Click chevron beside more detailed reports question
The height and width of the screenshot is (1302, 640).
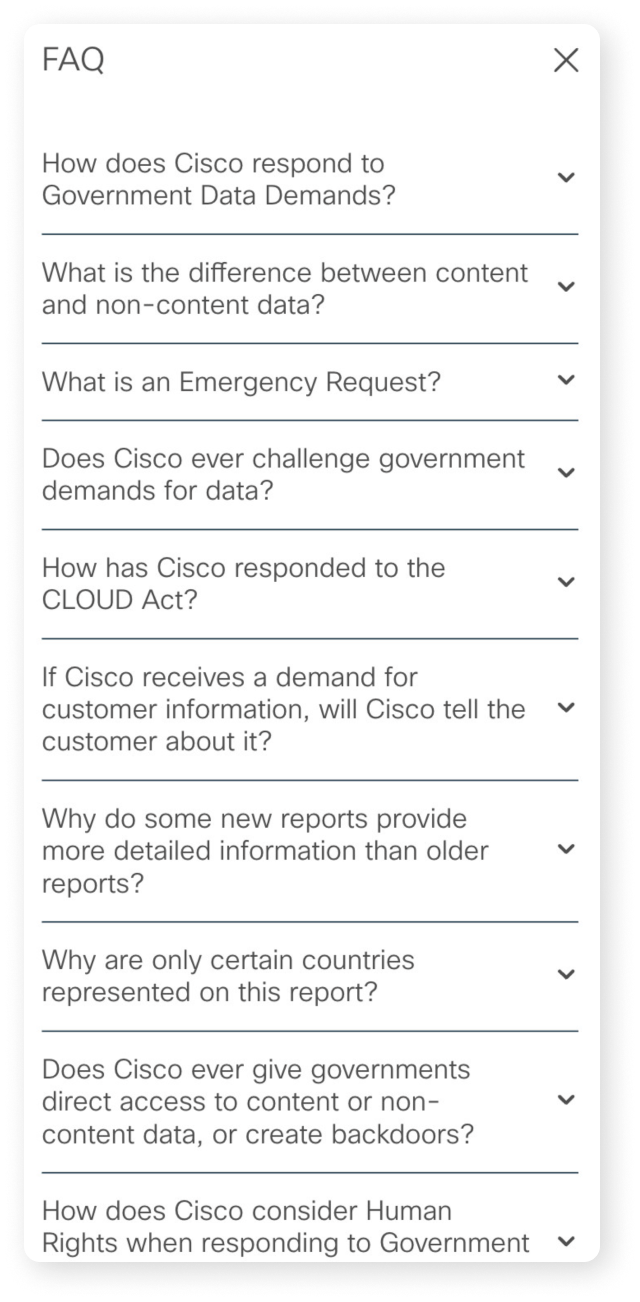pyautogui.click(x=566, y=850)
